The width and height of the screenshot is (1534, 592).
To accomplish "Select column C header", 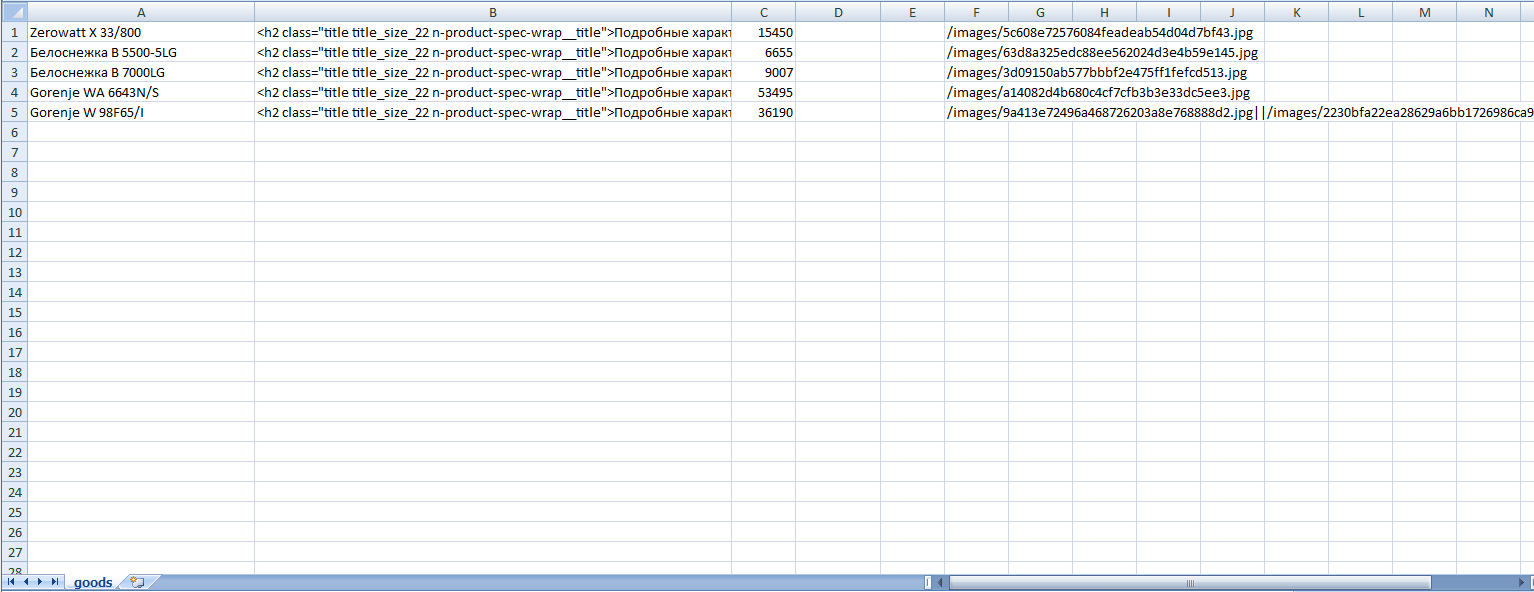I will tap(763, 12).
